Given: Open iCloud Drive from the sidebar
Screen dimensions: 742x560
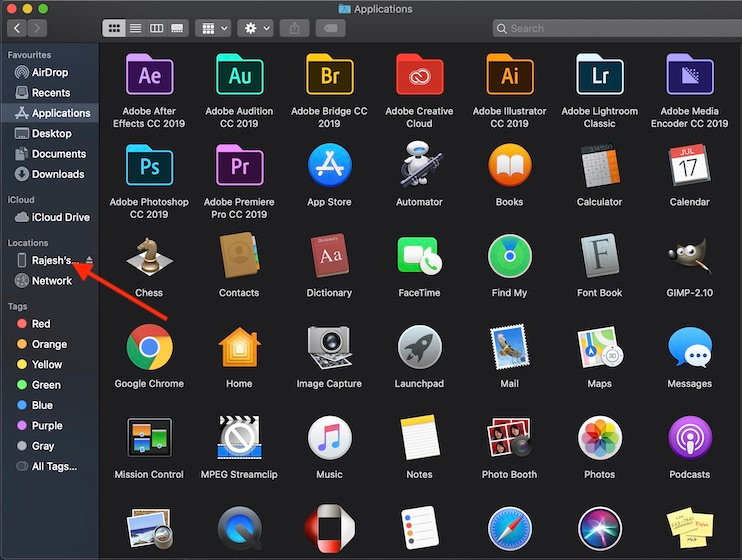Looking at the screenshot, I should click(x=60, y=217).
